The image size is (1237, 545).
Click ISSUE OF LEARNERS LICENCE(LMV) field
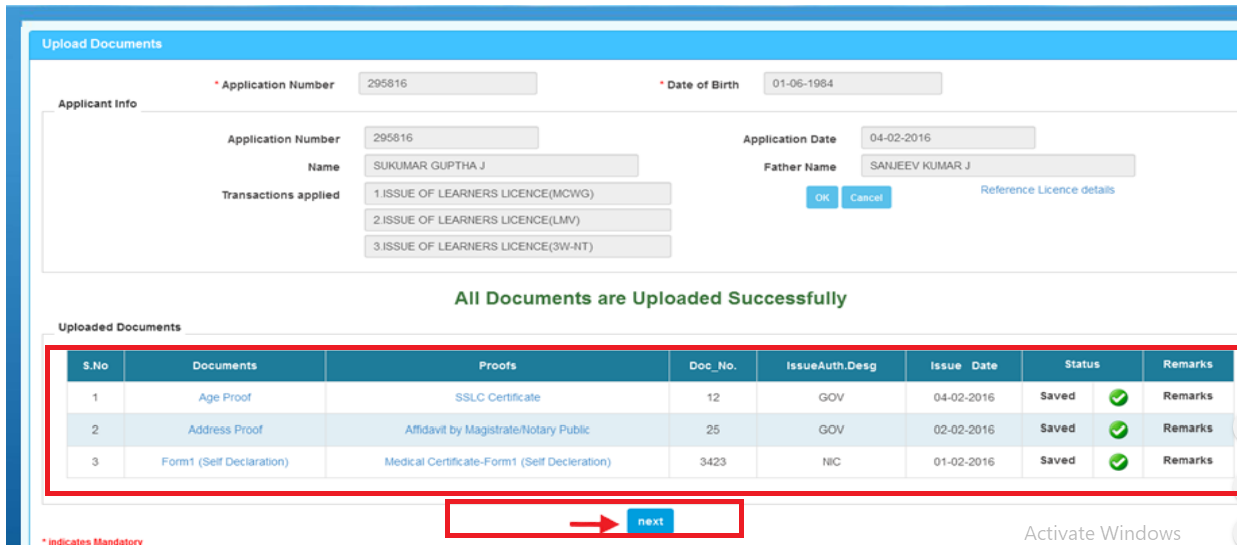tap(518, 220)
